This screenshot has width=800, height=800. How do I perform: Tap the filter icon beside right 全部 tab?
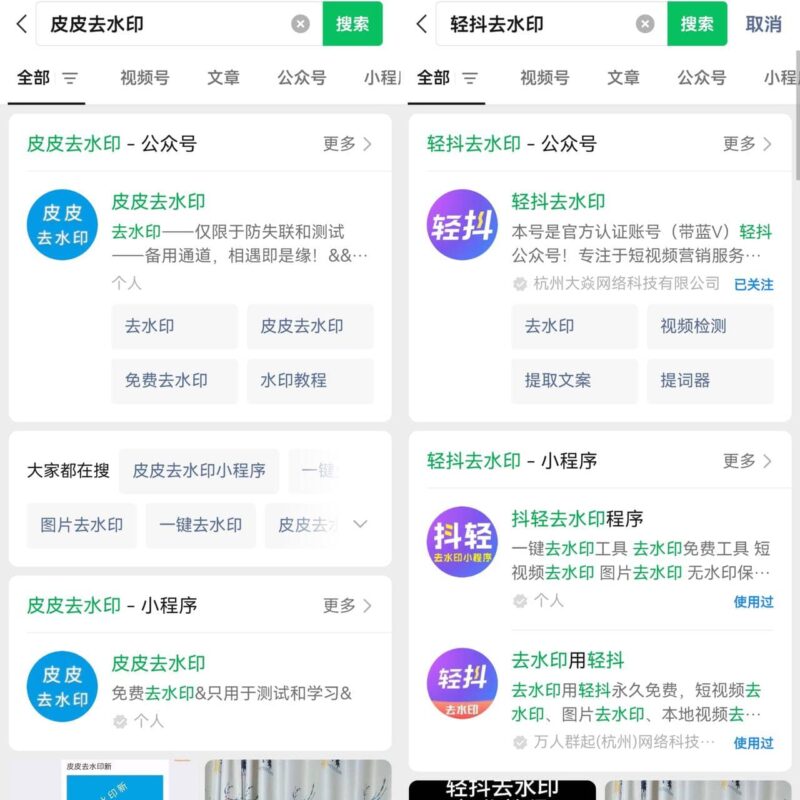(470, 76)
